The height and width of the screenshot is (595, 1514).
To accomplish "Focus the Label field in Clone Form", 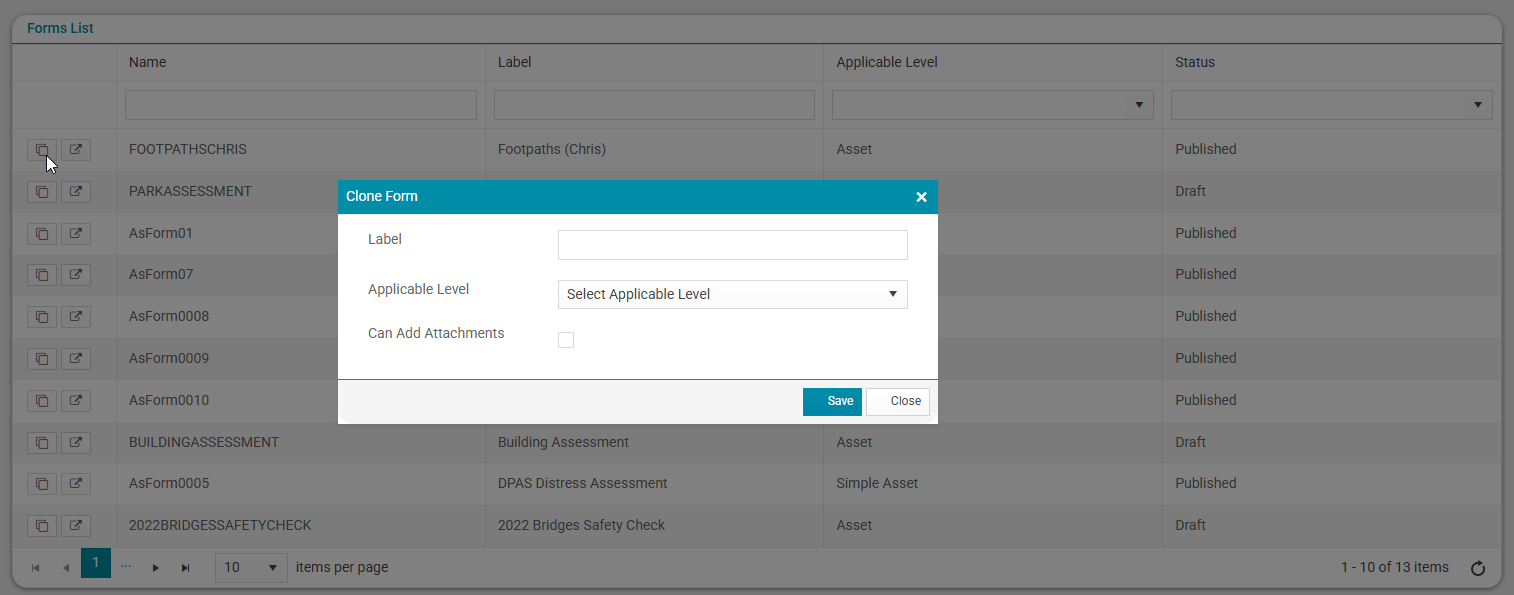I will tap(733, 245).
